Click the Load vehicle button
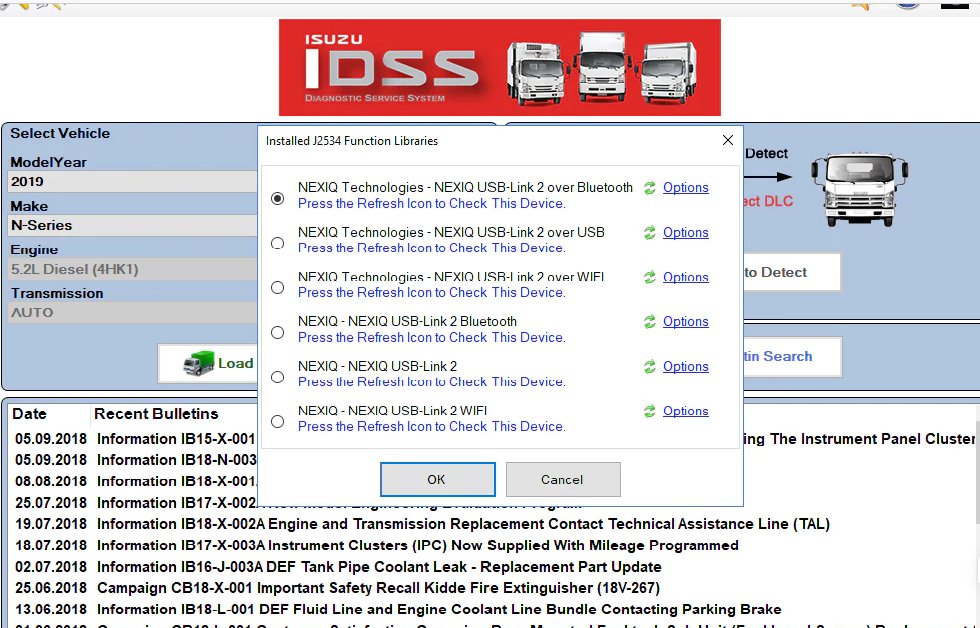This screenshot has height=628, width=980. (208, 363)
